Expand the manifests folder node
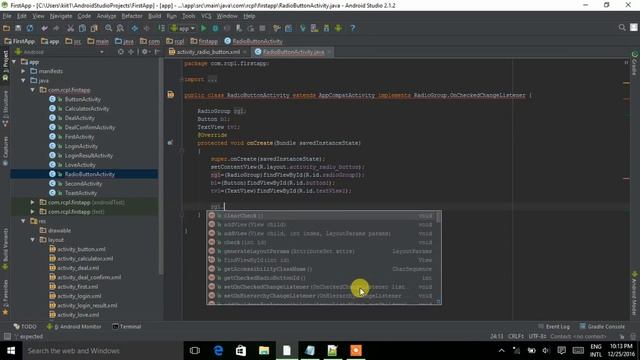Image resolution: width=640 pixels, height=360 pixels. pos(23,71)
